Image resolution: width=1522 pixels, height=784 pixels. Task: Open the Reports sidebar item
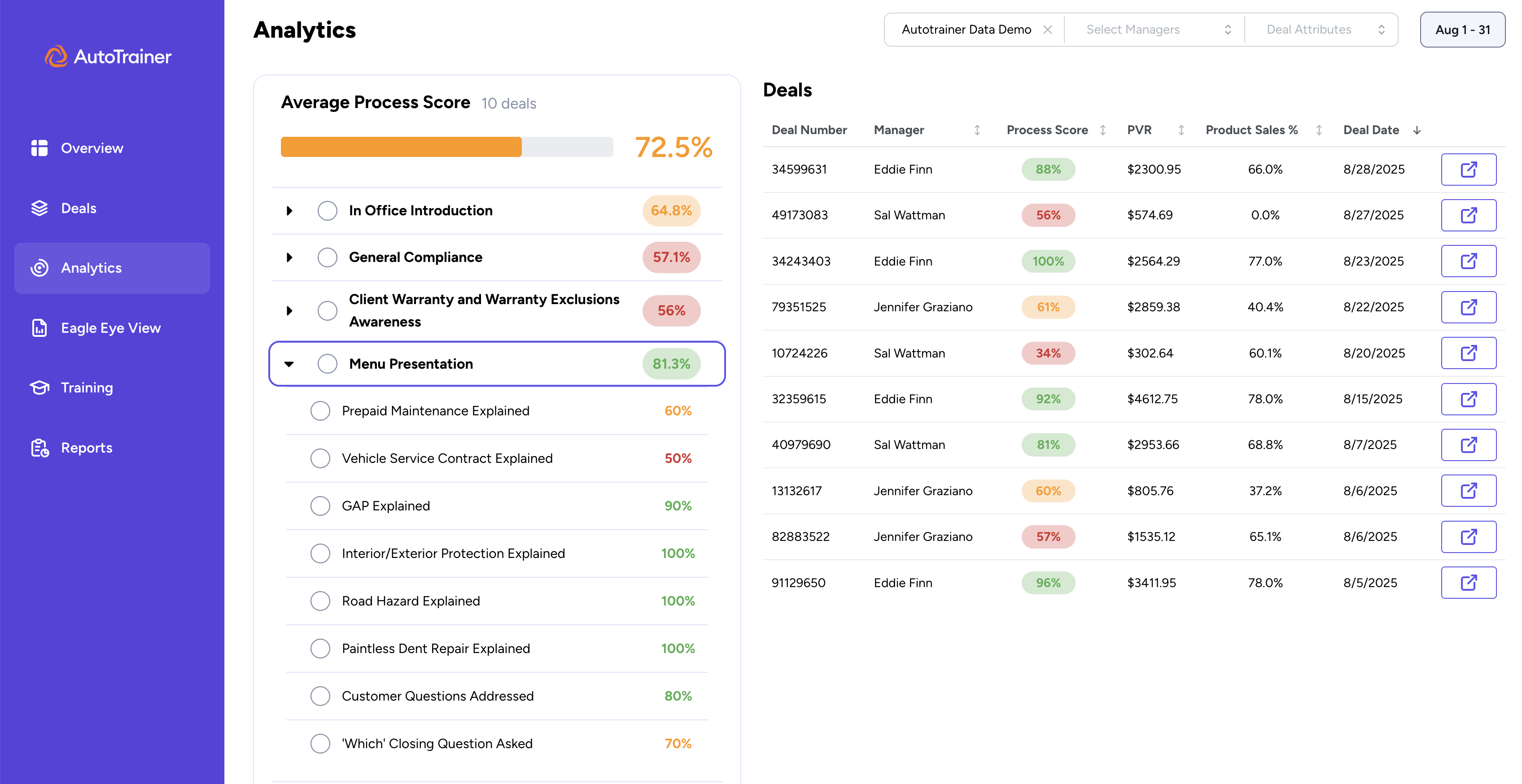(x=86, y=448)
